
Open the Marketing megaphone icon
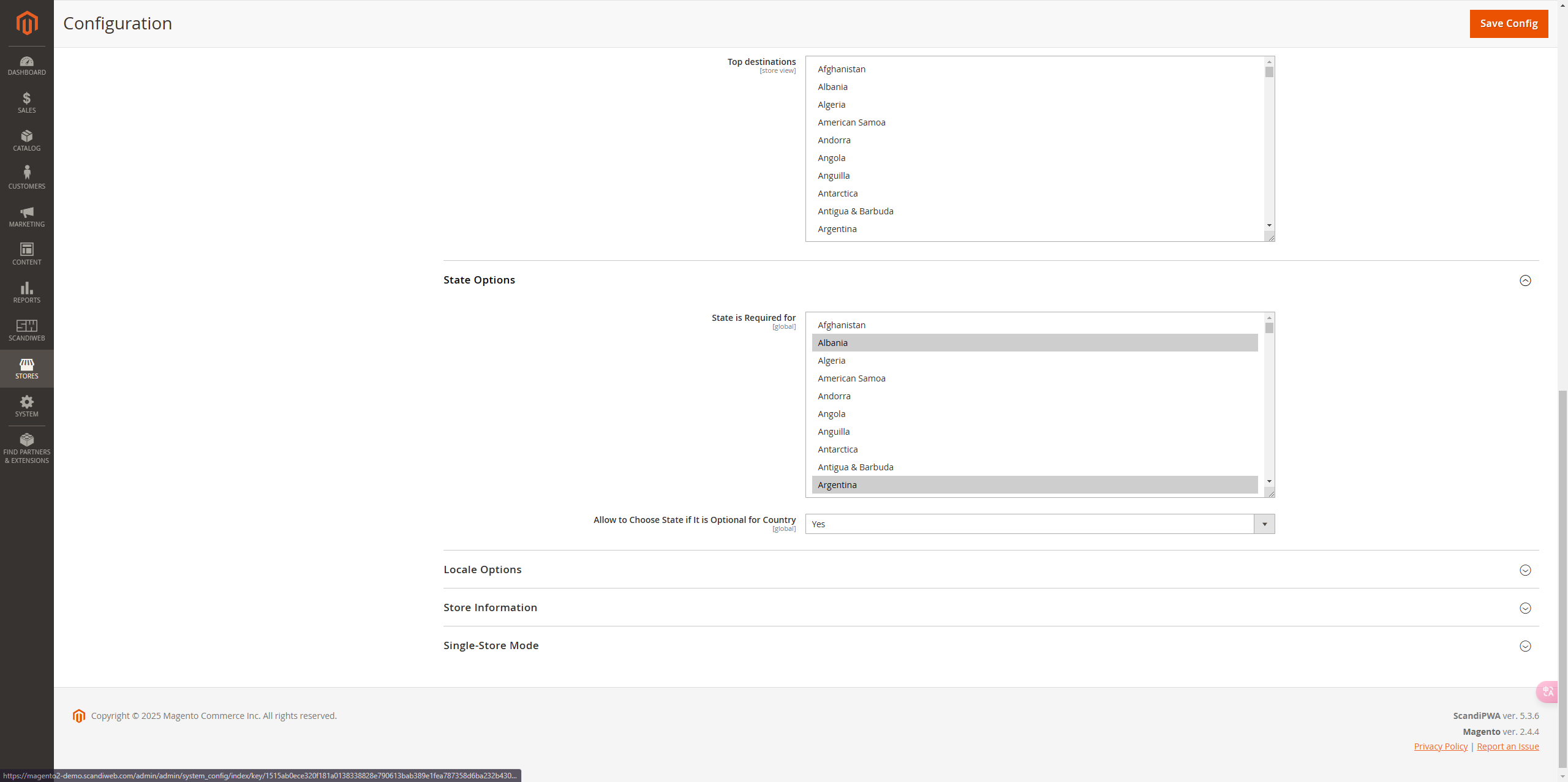(x=26, y=217)
